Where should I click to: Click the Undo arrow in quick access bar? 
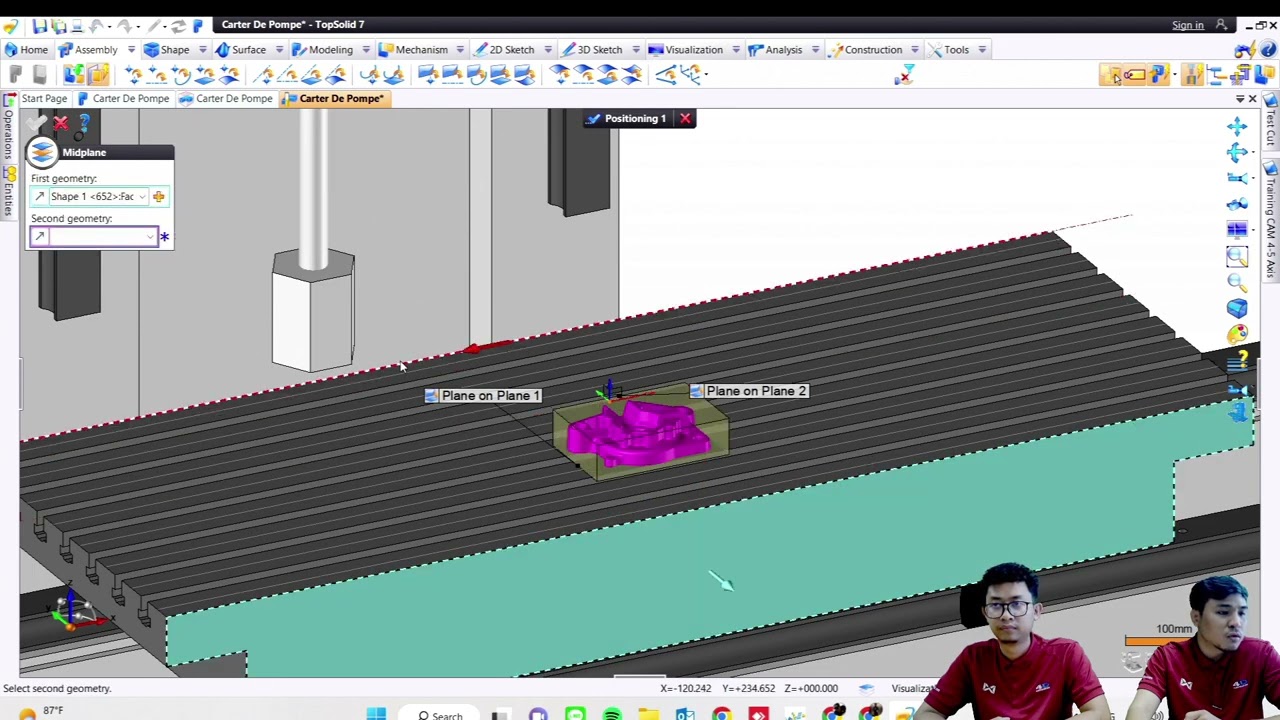click(x=98, y=25)
